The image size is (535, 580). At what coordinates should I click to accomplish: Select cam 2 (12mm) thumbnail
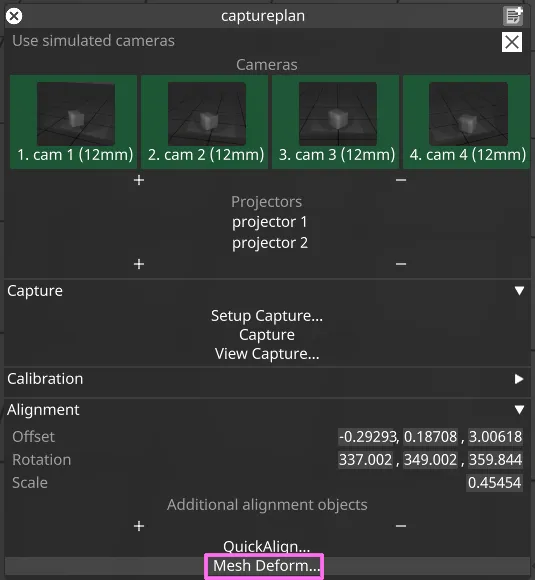click(205, 122)
